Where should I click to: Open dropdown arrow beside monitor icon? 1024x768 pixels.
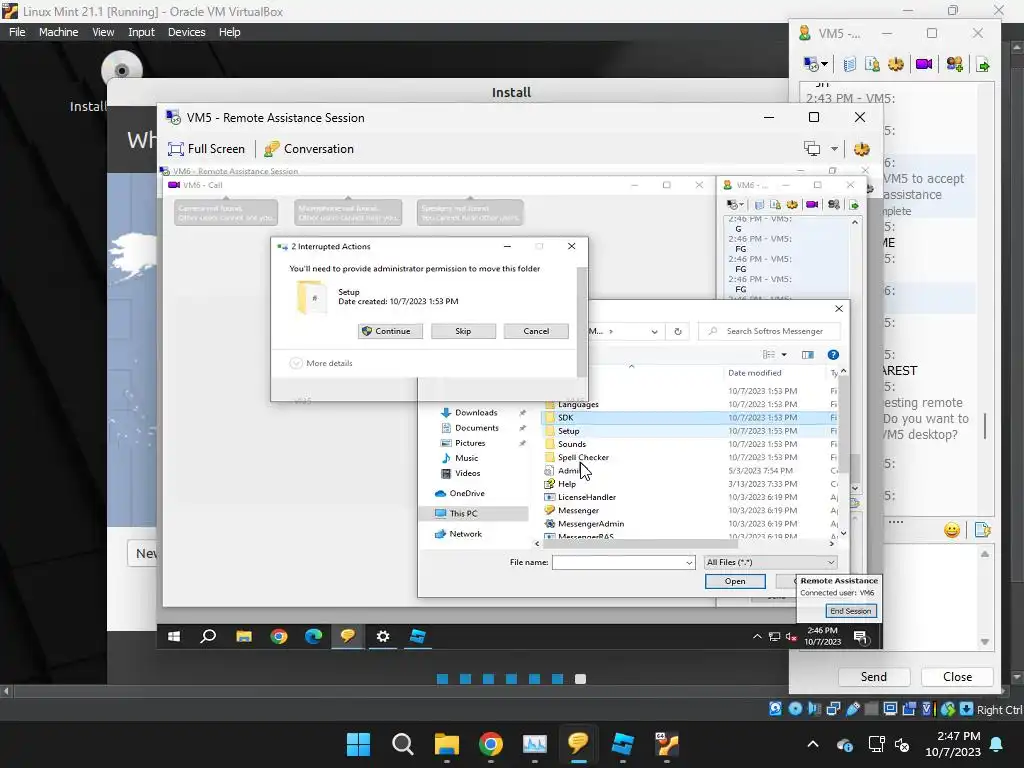pos(834,149)
